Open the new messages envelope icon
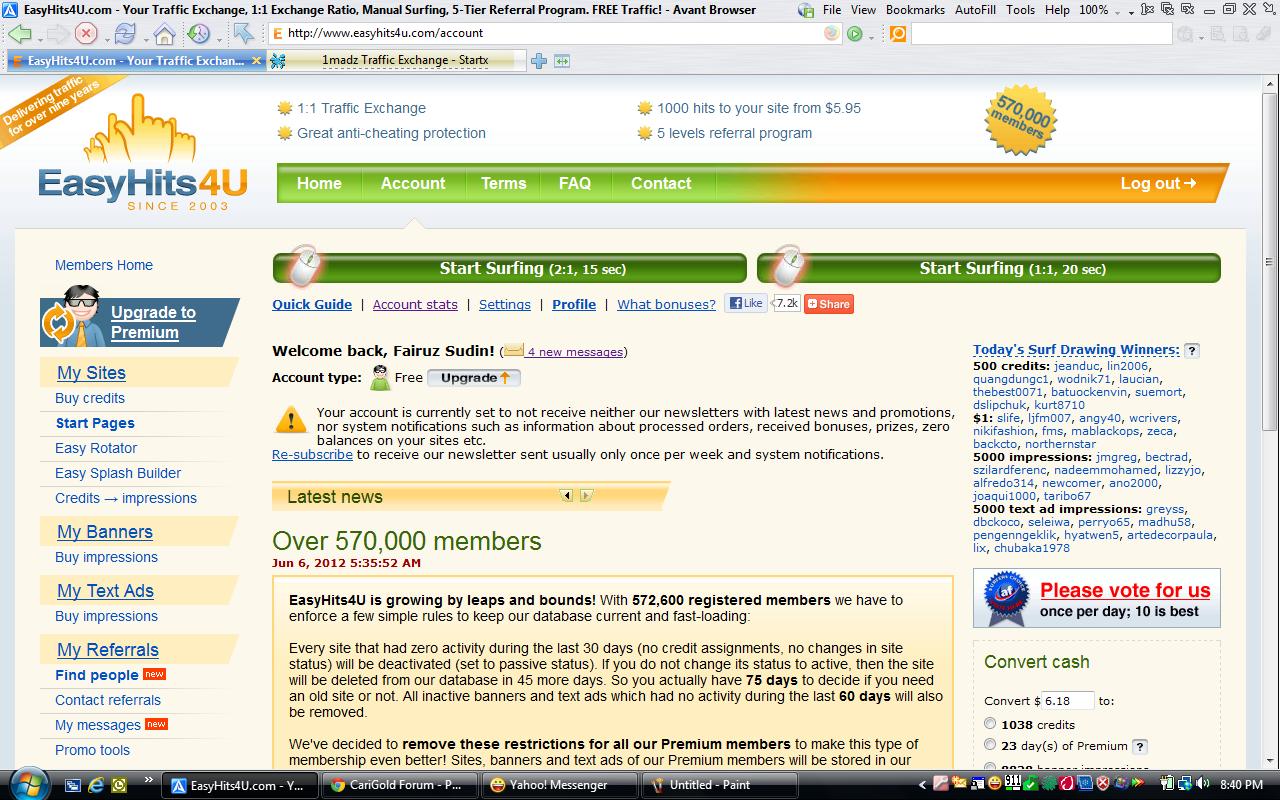This screenshot has height=800, width=1280. pyautogui.click(x=513, y=351)
